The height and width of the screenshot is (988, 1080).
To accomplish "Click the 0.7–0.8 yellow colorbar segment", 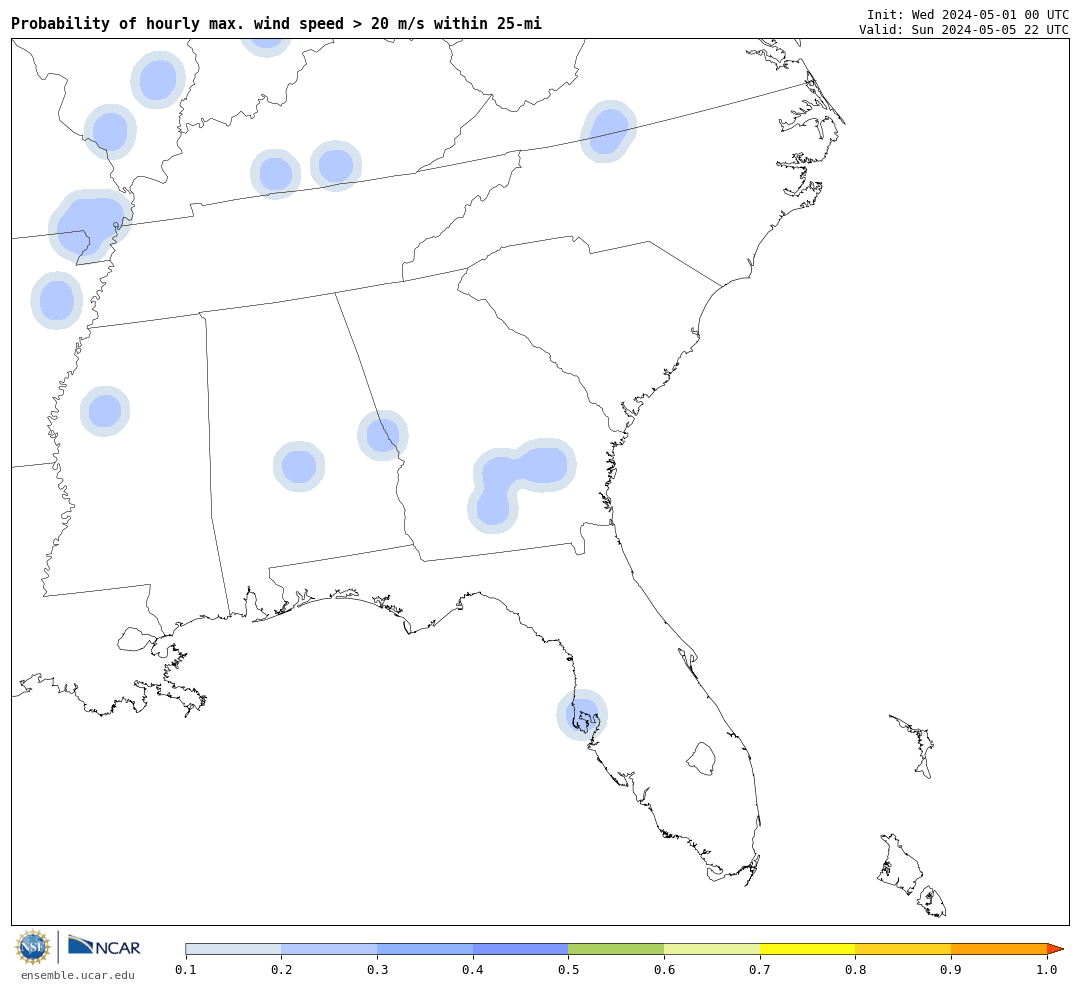I will pyautogui.click(x=808, y=949).
